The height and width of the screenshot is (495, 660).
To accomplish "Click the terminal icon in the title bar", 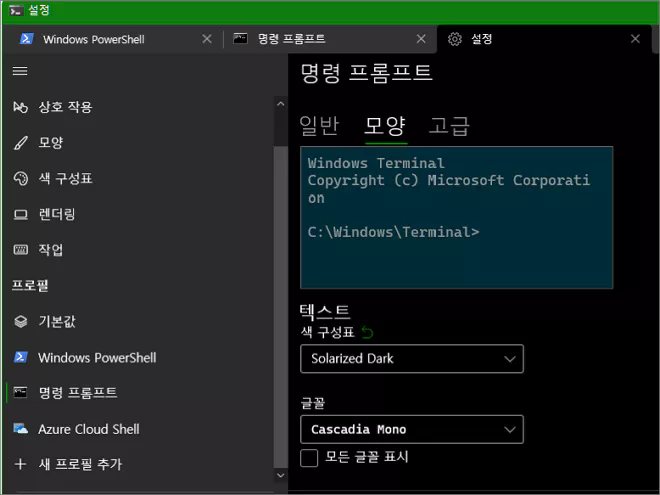I will click(x=16, y=10).
